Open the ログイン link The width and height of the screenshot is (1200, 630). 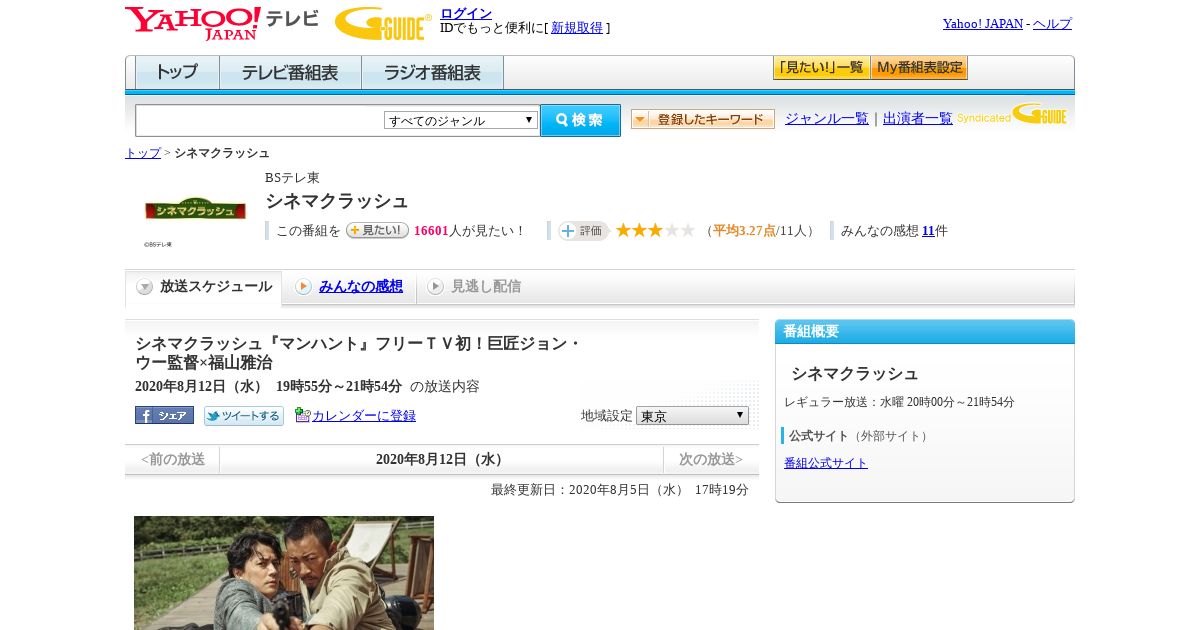click(466, 13)
